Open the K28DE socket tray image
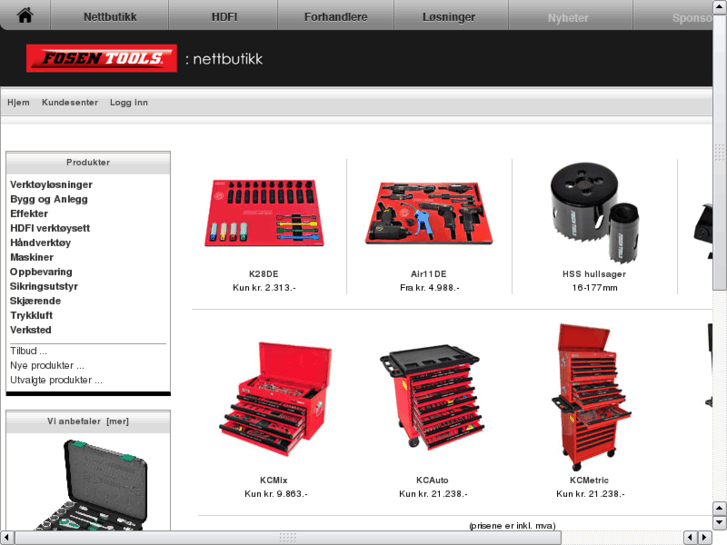The height and width of the screenshot is (545, 727). point(264,213)
